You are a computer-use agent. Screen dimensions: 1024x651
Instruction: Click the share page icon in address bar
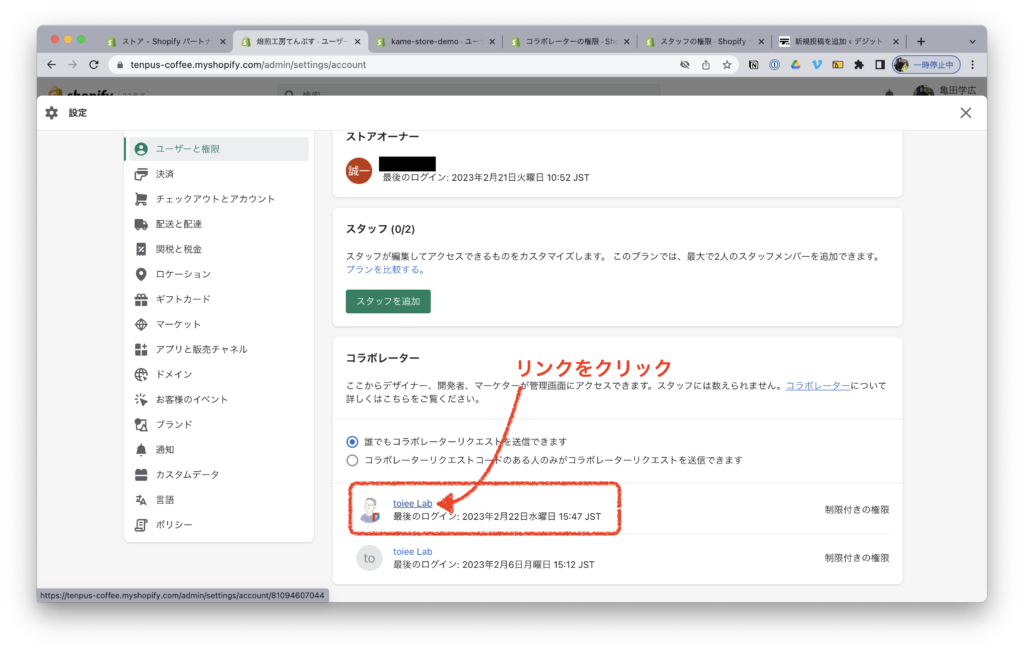pos(706,65)
